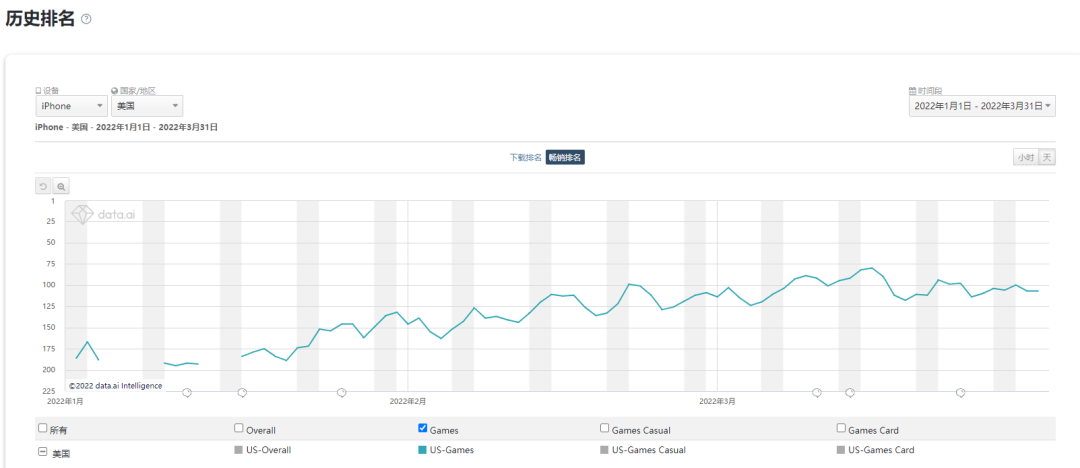
Task: Select the 天 granularity button
Action: click(1047, 158)
